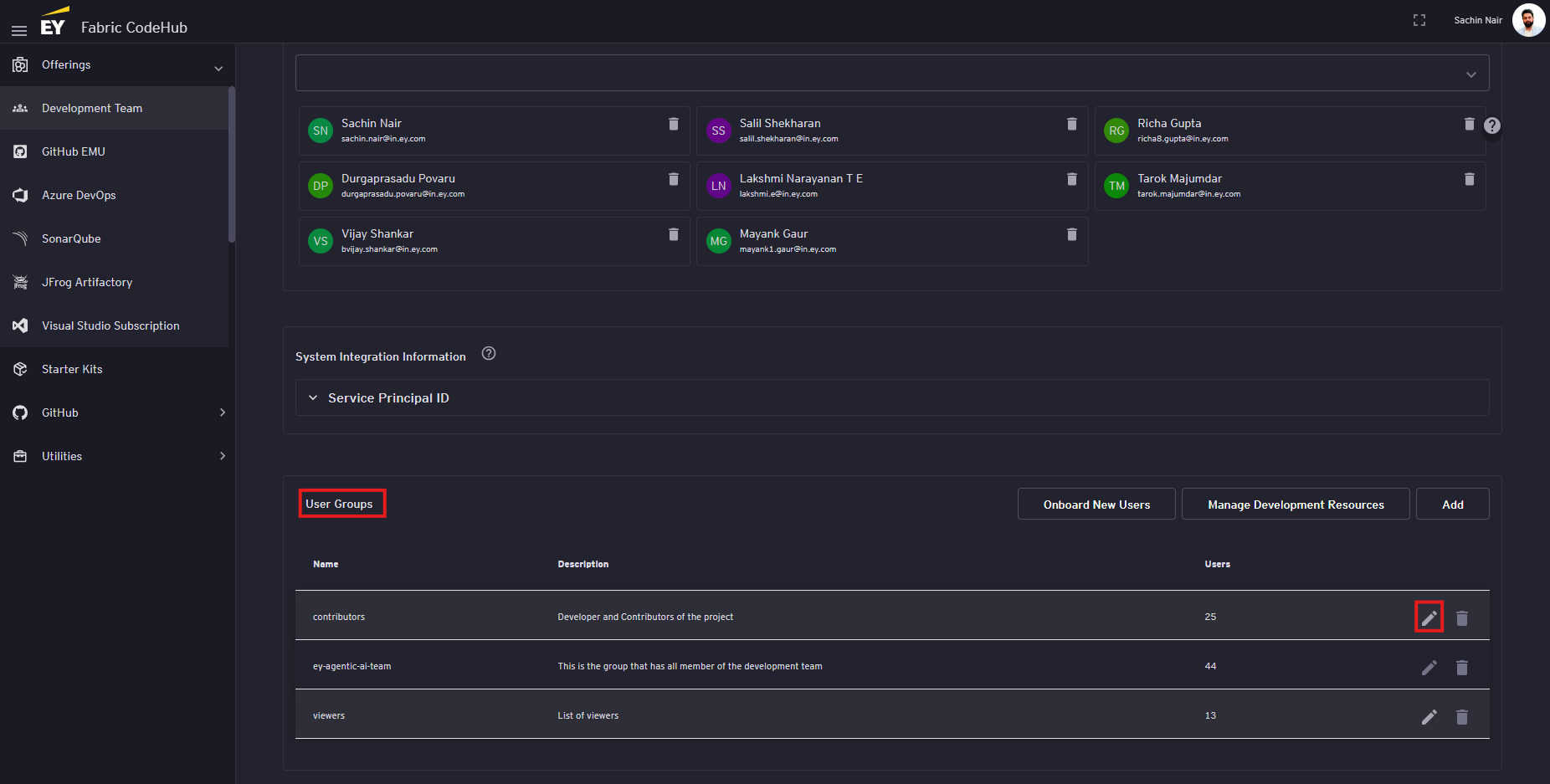Screen dimensions: 1550x784
Task: Expand the Offerings sidebar section
Action: pos(218,66)
